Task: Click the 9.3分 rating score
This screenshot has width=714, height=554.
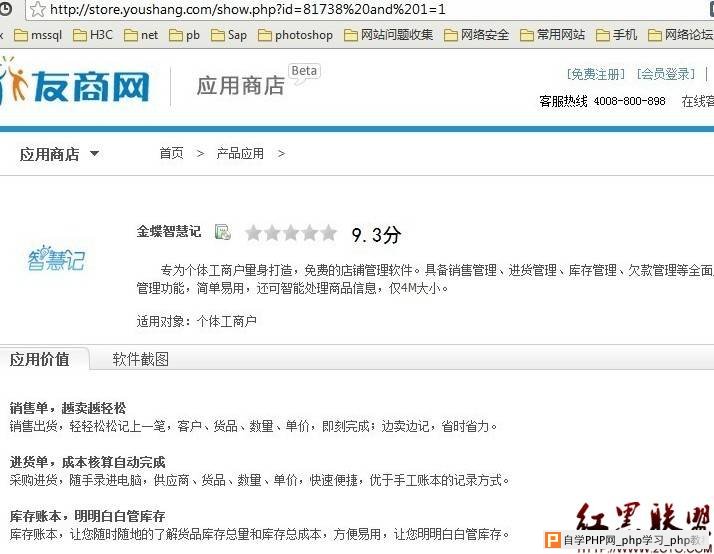Action: coord(376,235)
